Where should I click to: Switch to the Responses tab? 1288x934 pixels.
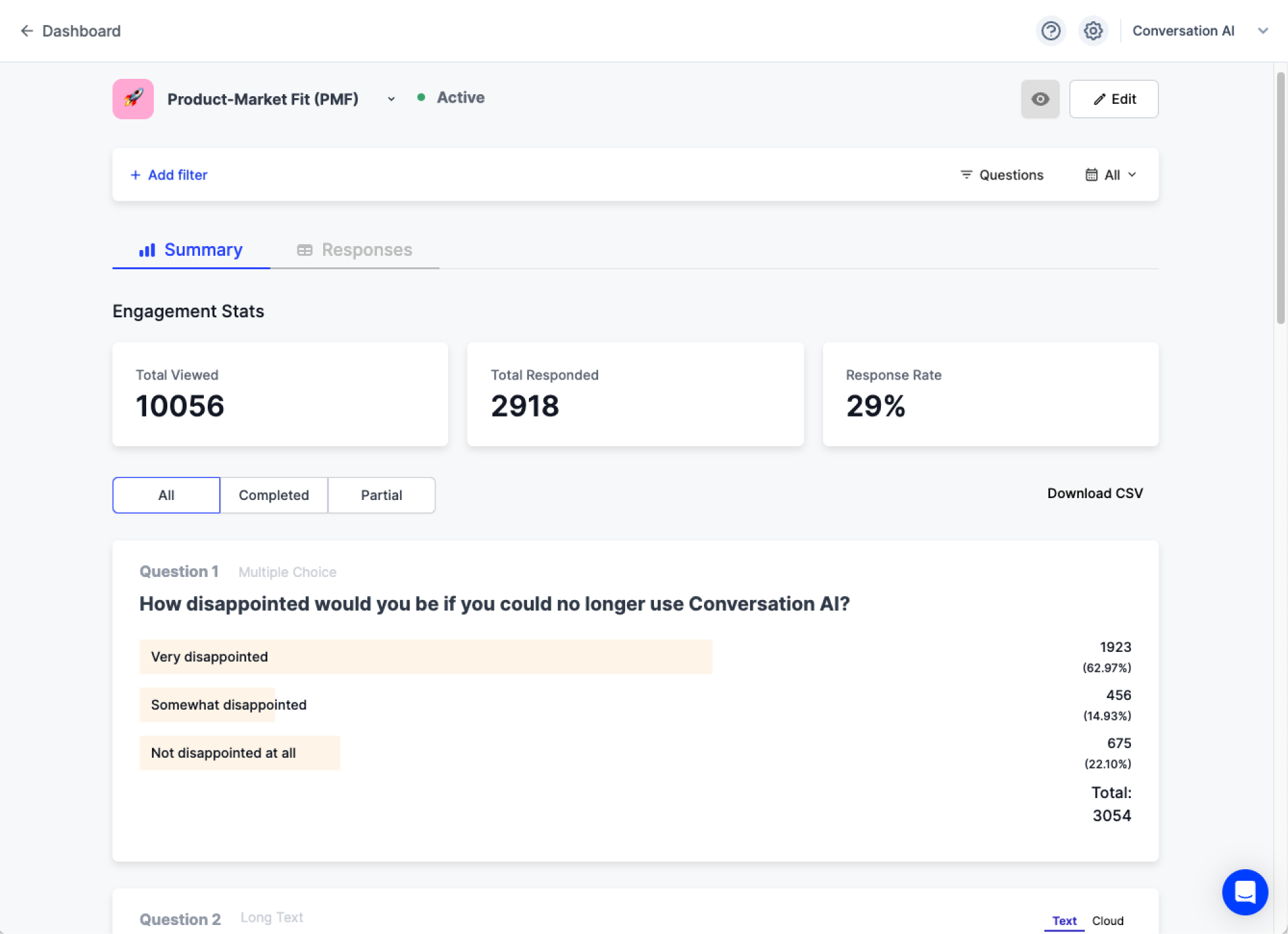tap(366, 250)
